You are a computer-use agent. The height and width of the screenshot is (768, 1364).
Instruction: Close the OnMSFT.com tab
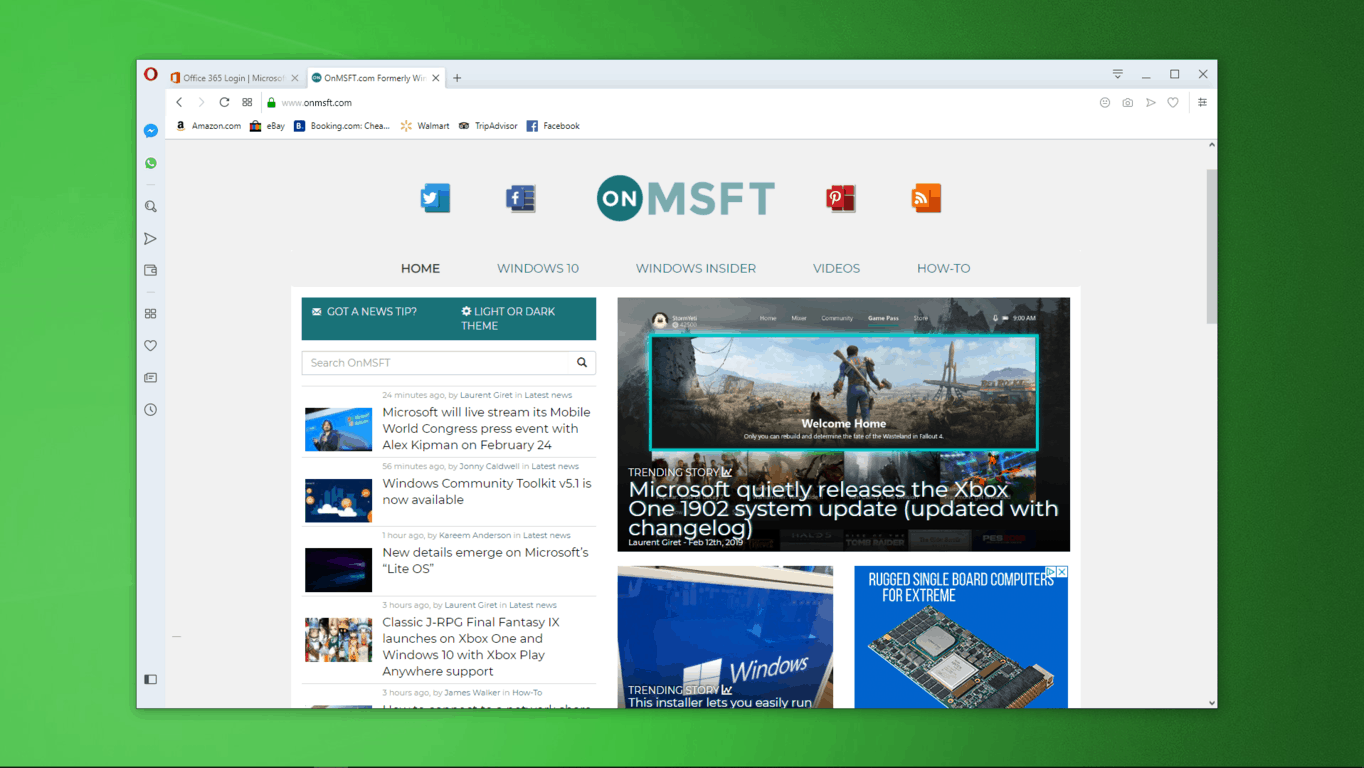click(436, 78)
